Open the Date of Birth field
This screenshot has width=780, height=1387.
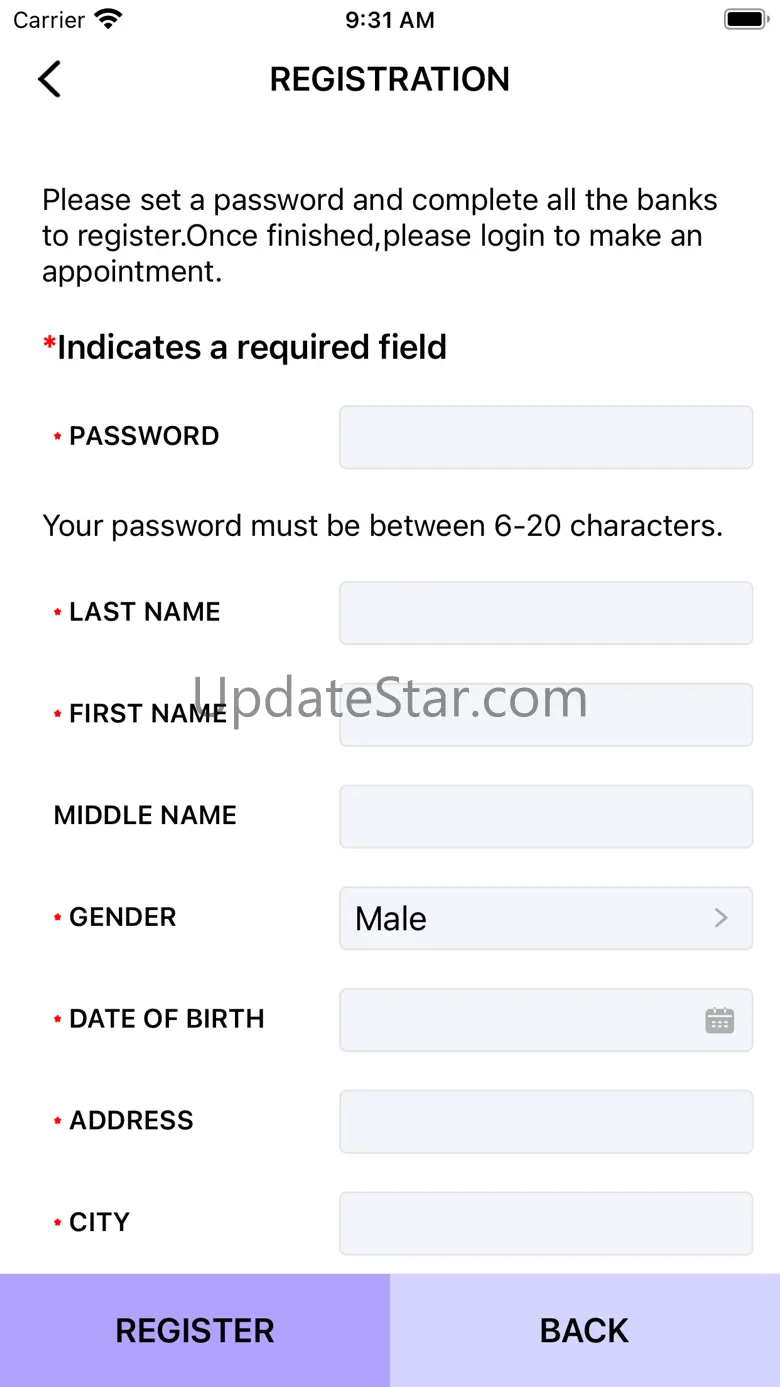(x=520, y=1020)
